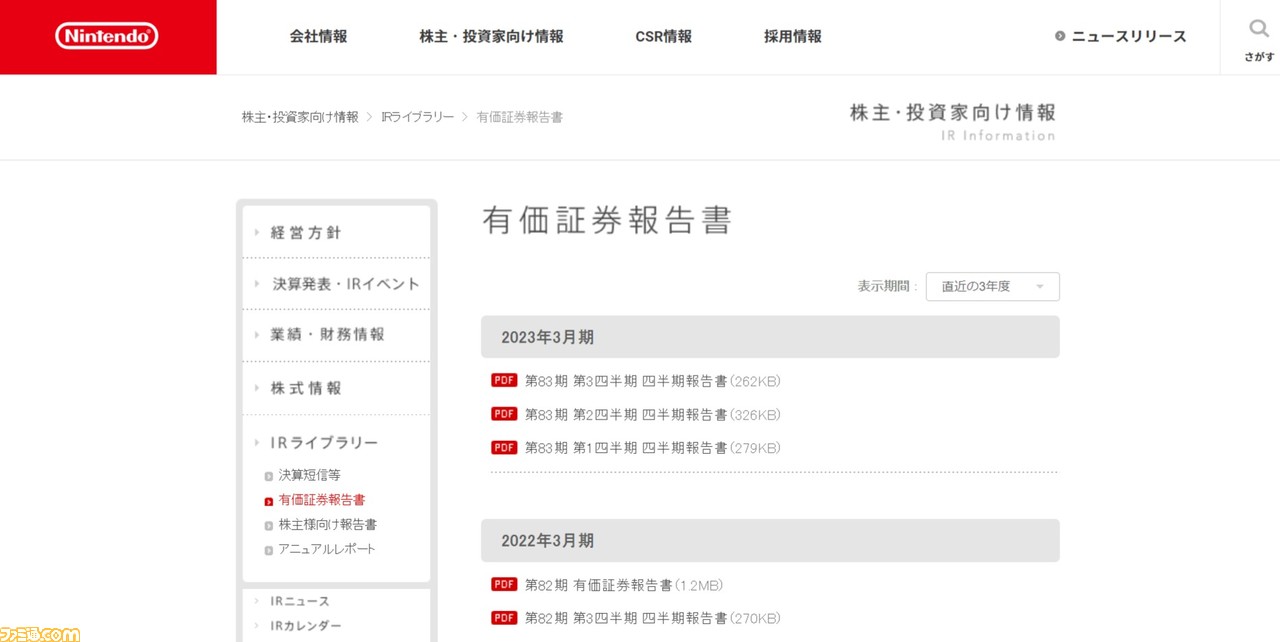Click PDF icon for 第83期 第3四半期 report

(x=504, y=380)
